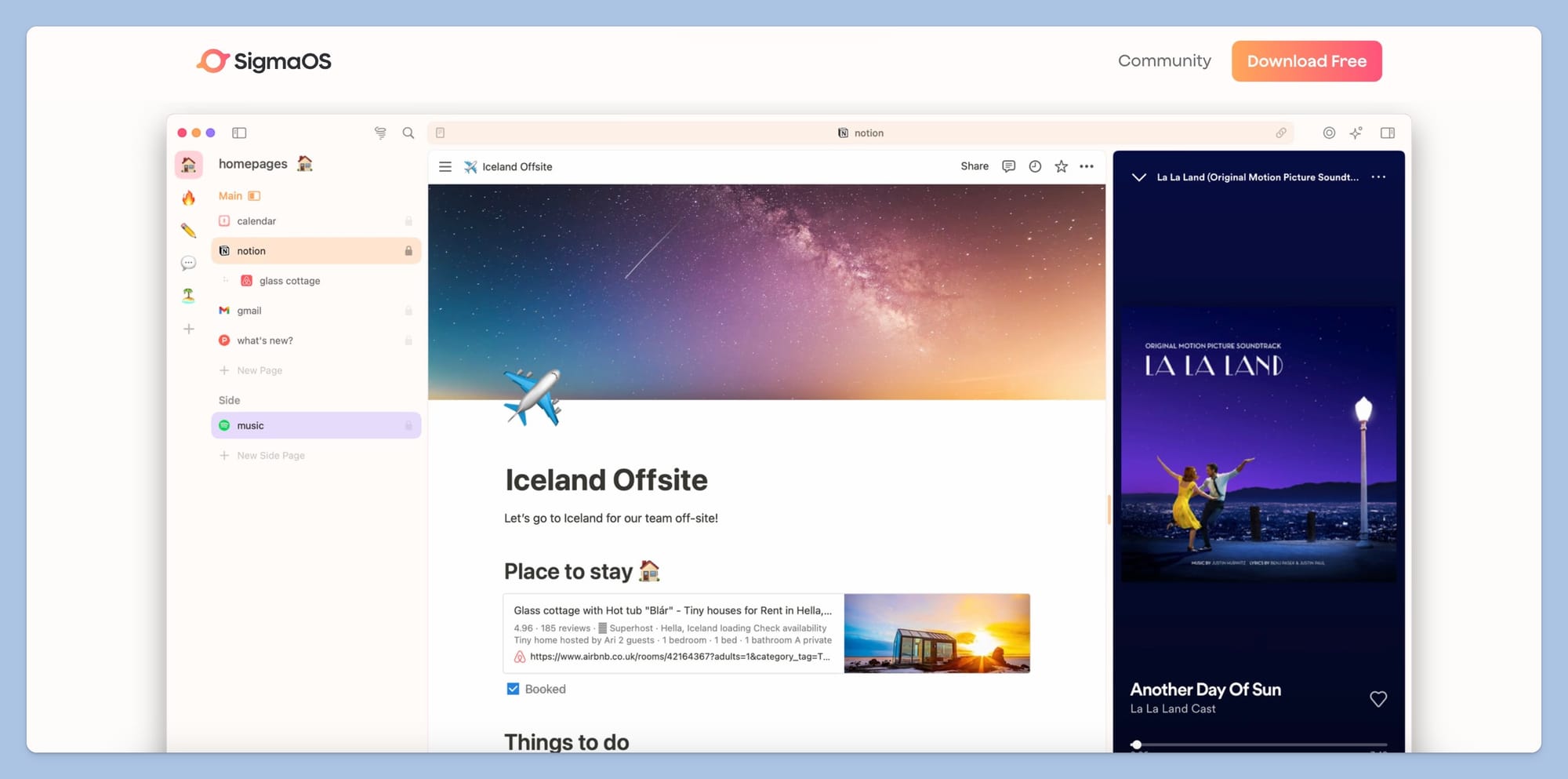Click the focus target circle icon
The image size is (1568, 779).
click(1329, 133)
